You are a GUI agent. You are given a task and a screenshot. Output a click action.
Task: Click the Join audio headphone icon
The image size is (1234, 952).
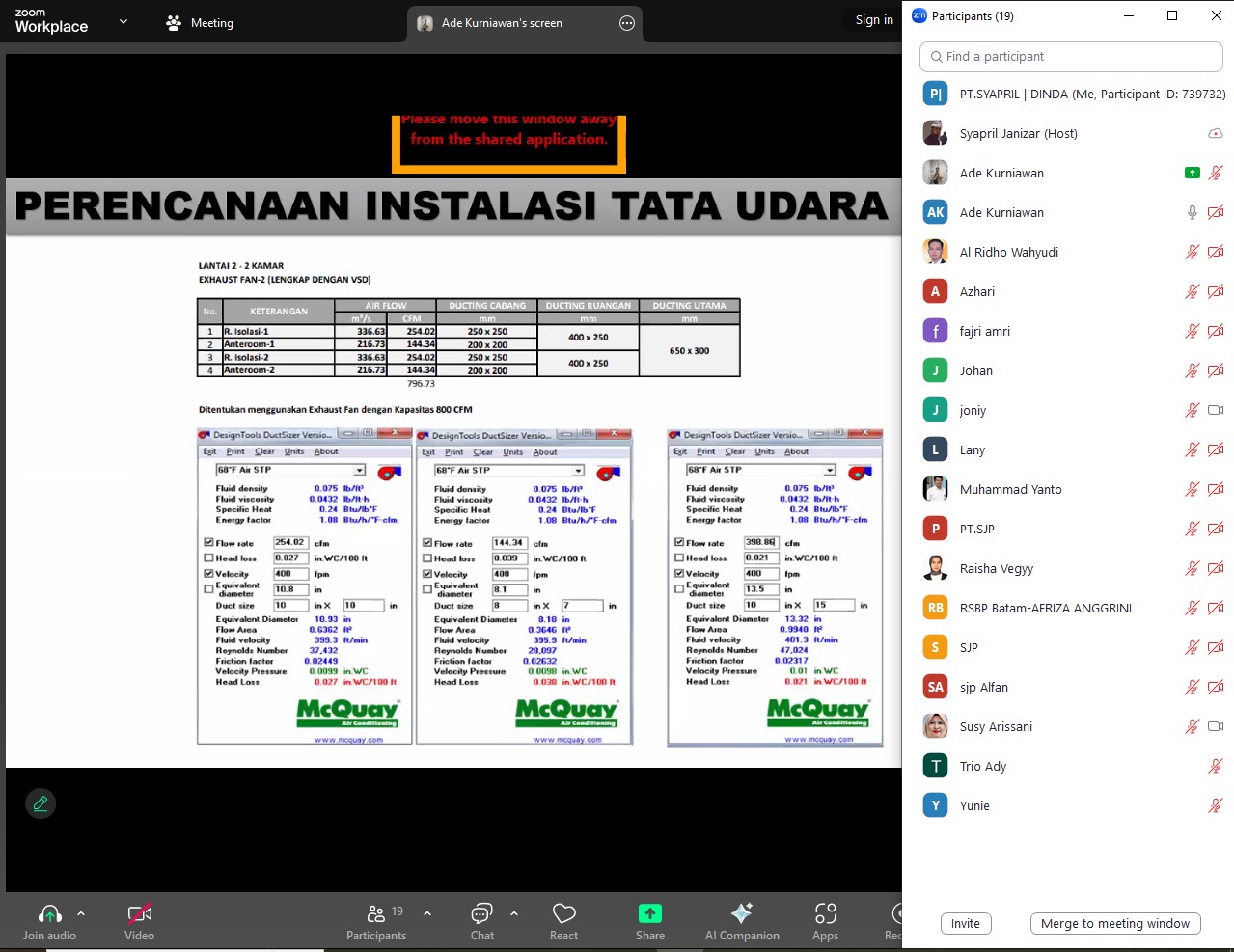(x=49, y=913)
